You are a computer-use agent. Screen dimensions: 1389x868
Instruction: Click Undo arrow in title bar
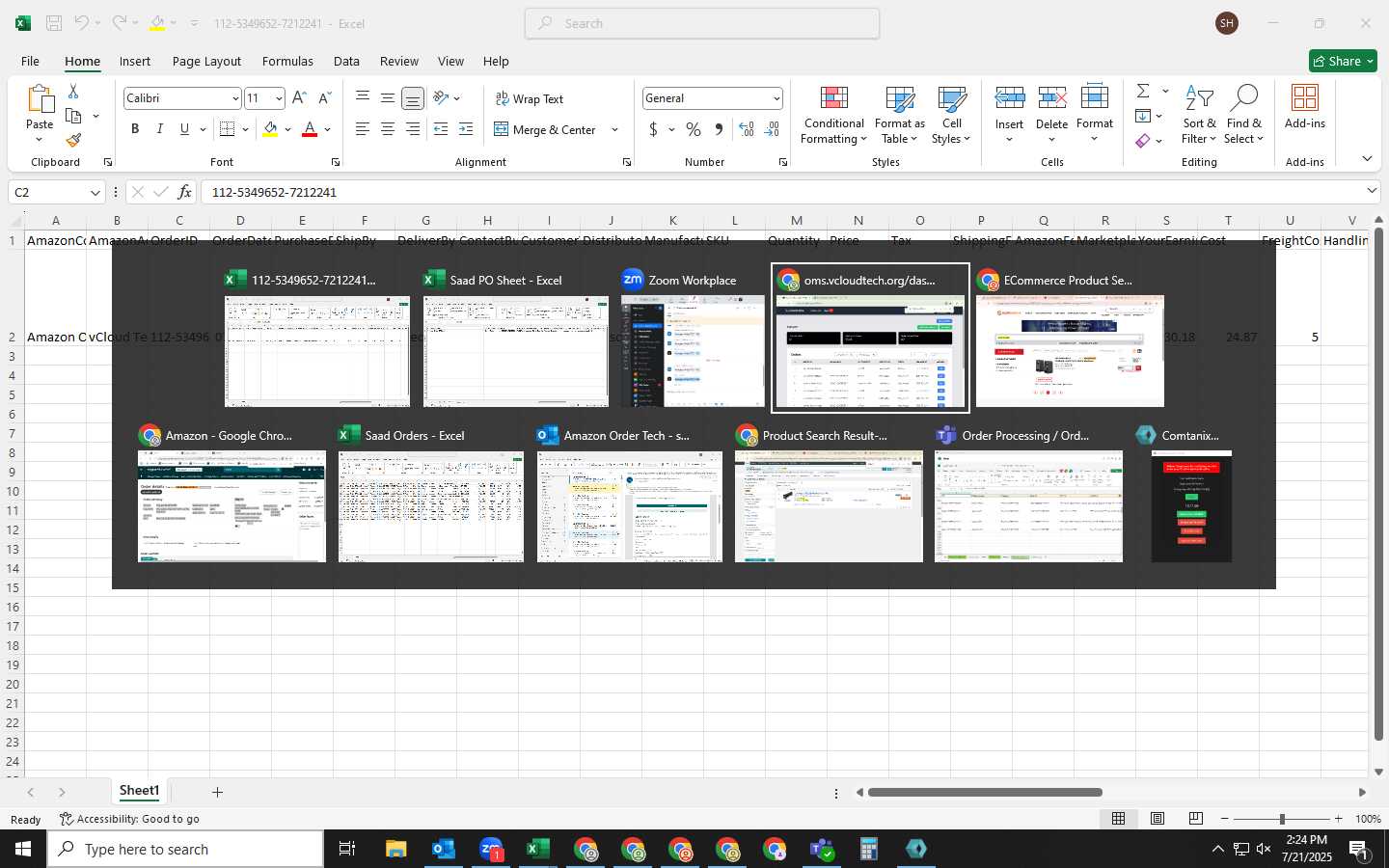pyautogui.click(x=82, y=23)
